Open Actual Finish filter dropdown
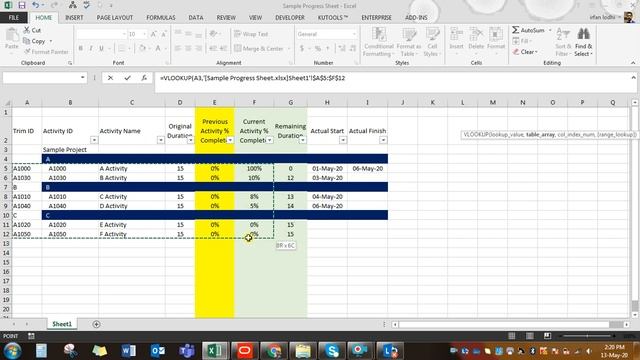Viewport: 640px width, 360px height. [x=383, y=140]
